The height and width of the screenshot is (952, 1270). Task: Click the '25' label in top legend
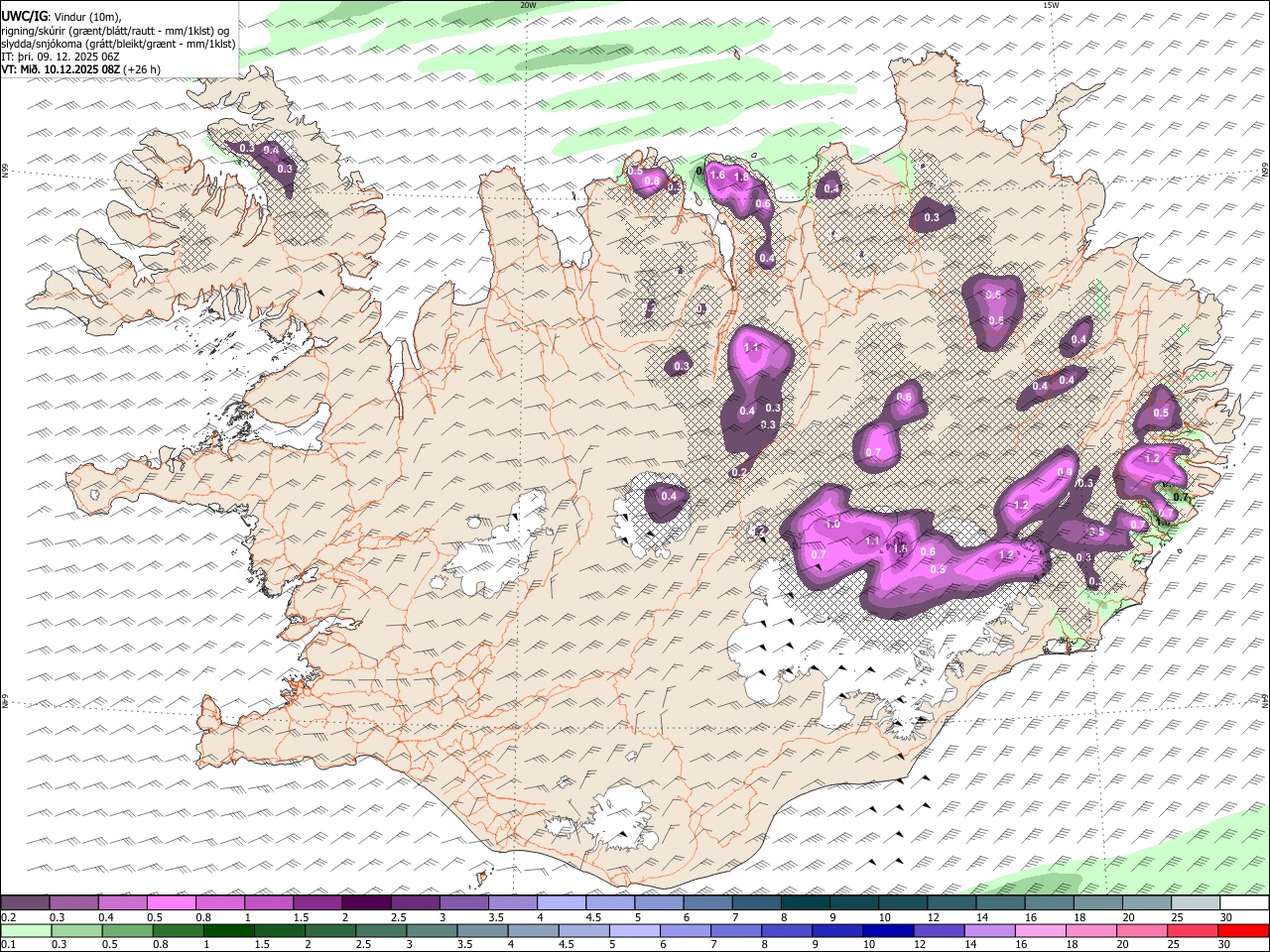pyautogui.click(x=1178, y=917)
